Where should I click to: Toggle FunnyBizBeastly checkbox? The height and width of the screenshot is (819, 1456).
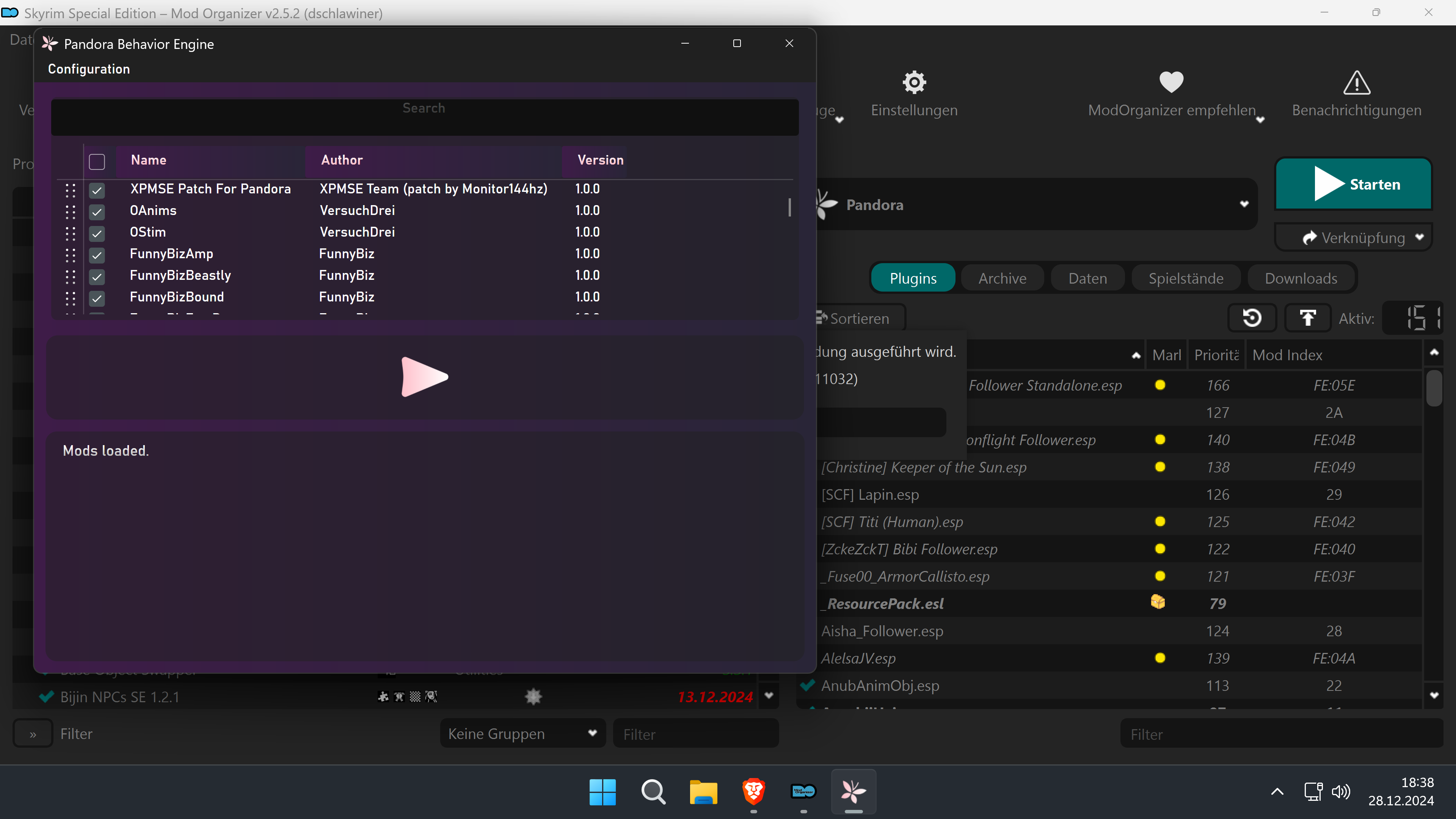point(97,276)
